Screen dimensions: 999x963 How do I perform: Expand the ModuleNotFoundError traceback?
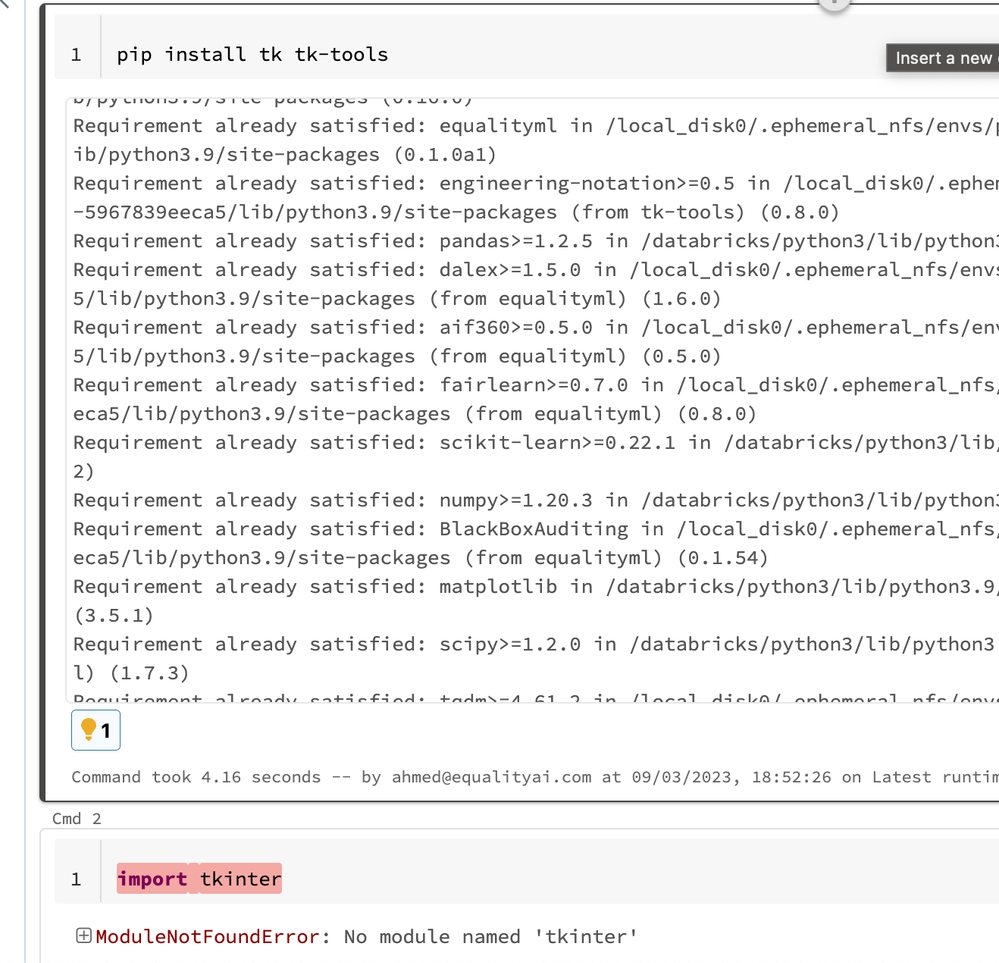pyautogui.click(x=84, y=936)
